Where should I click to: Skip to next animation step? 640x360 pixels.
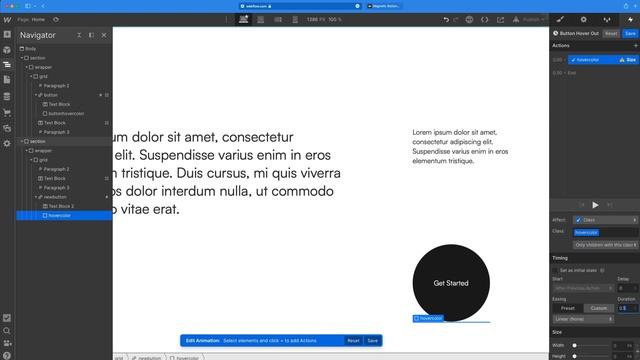pyautogui.click(x=609, y=205)
